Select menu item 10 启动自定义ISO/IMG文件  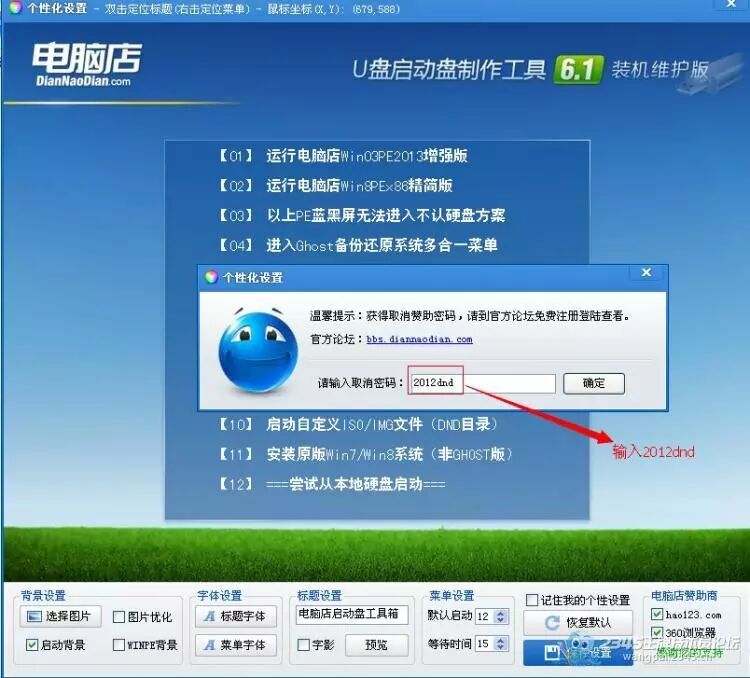point(359,424)
